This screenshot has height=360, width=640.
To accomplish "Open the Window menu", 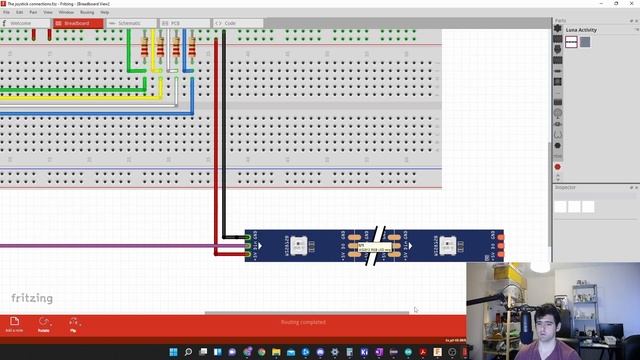I will (66, 12).
